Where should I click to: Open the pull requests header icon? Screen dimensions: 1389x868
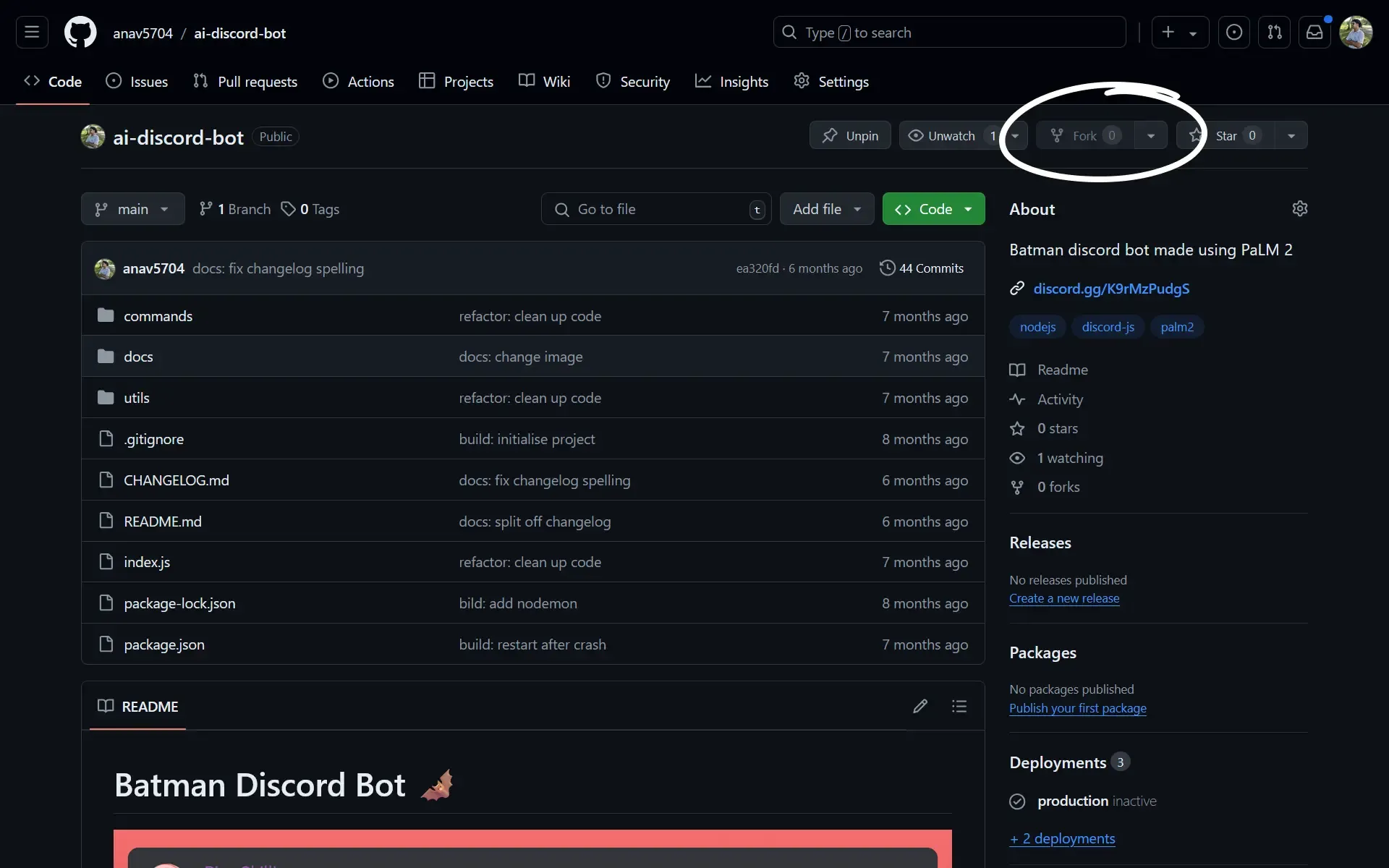(x=1275, y=33)
